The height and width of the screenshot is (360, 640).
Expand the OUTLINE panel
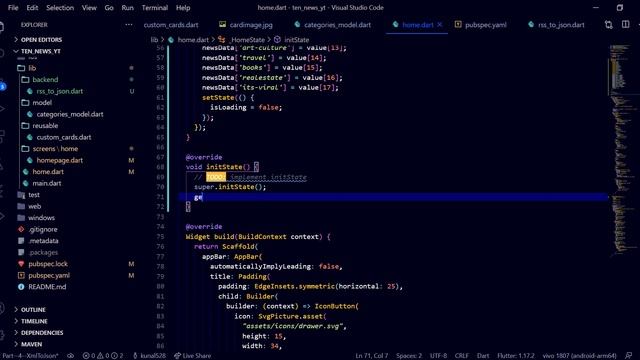click(33, 310)
